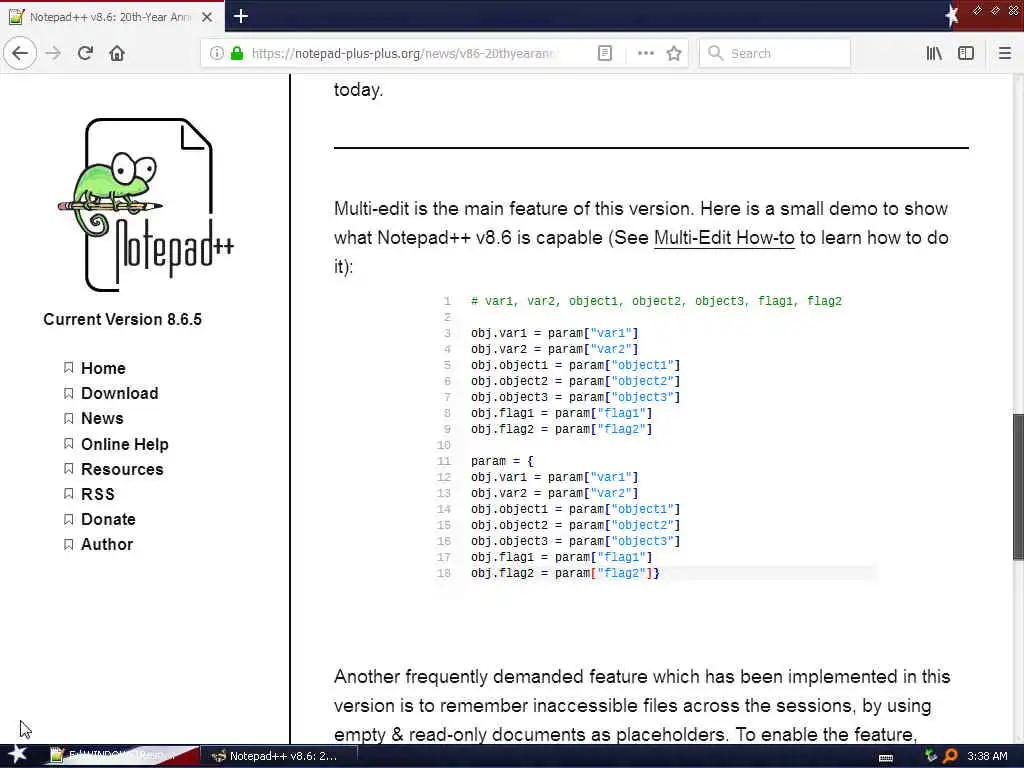The width and height of the screenshot is (1024, 768).
Task: Switch to the WINDOWS taskbar window button
Action: [121, 756]
